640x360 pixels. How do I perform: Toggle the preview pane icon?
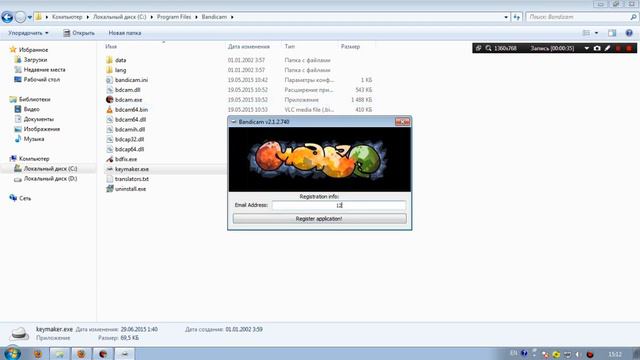pyautogui.click(x=612, y=33)
